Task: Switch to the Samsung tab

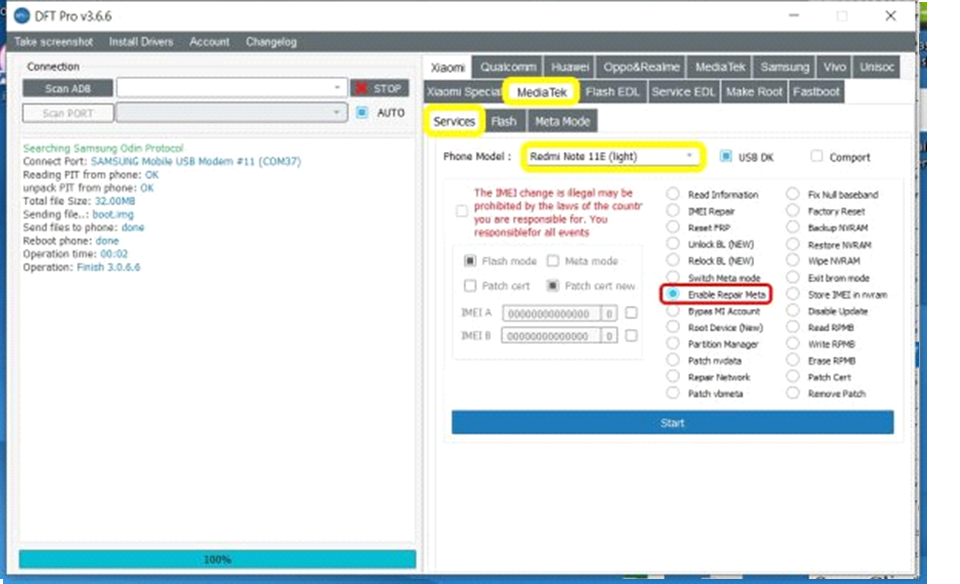Action: click(x=785, y=67)
